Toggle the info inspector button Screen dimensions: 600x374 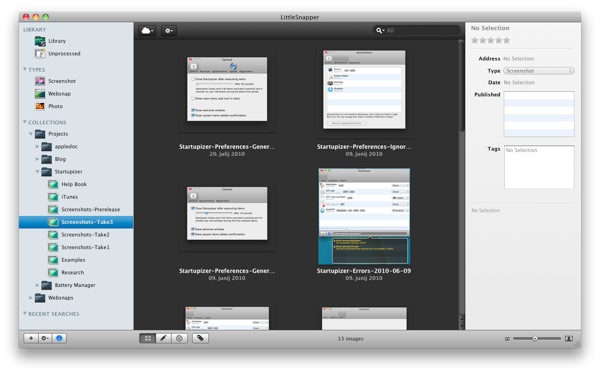coord(59,338)
